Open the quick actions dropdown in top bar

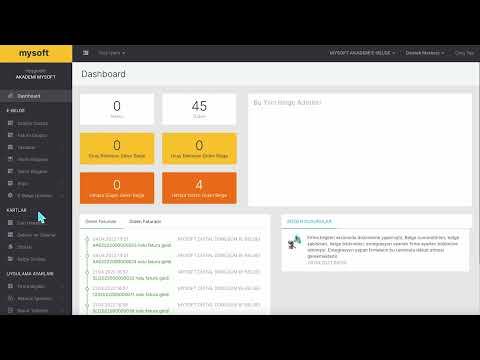tap(112, 53)
